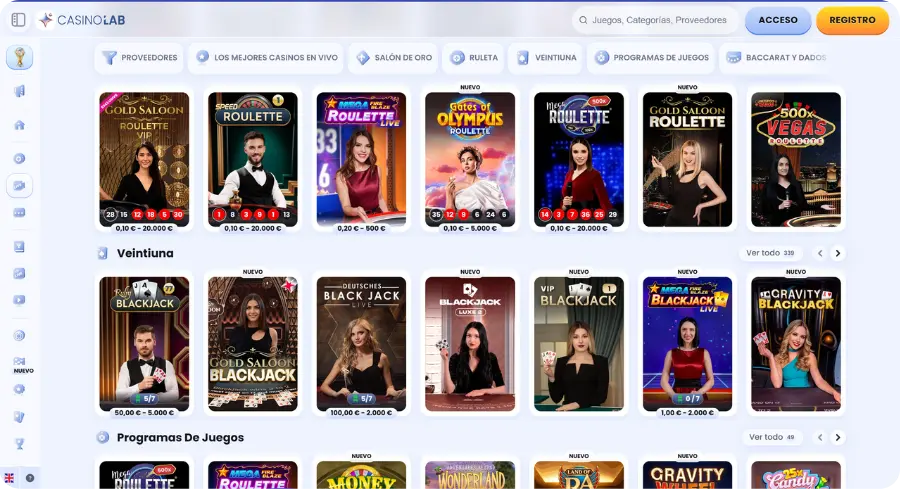Image resolution: width=900 pixels, height=489 pixels.
Task: Open Gravity Blackjack game card
Action: coord(796,344)
